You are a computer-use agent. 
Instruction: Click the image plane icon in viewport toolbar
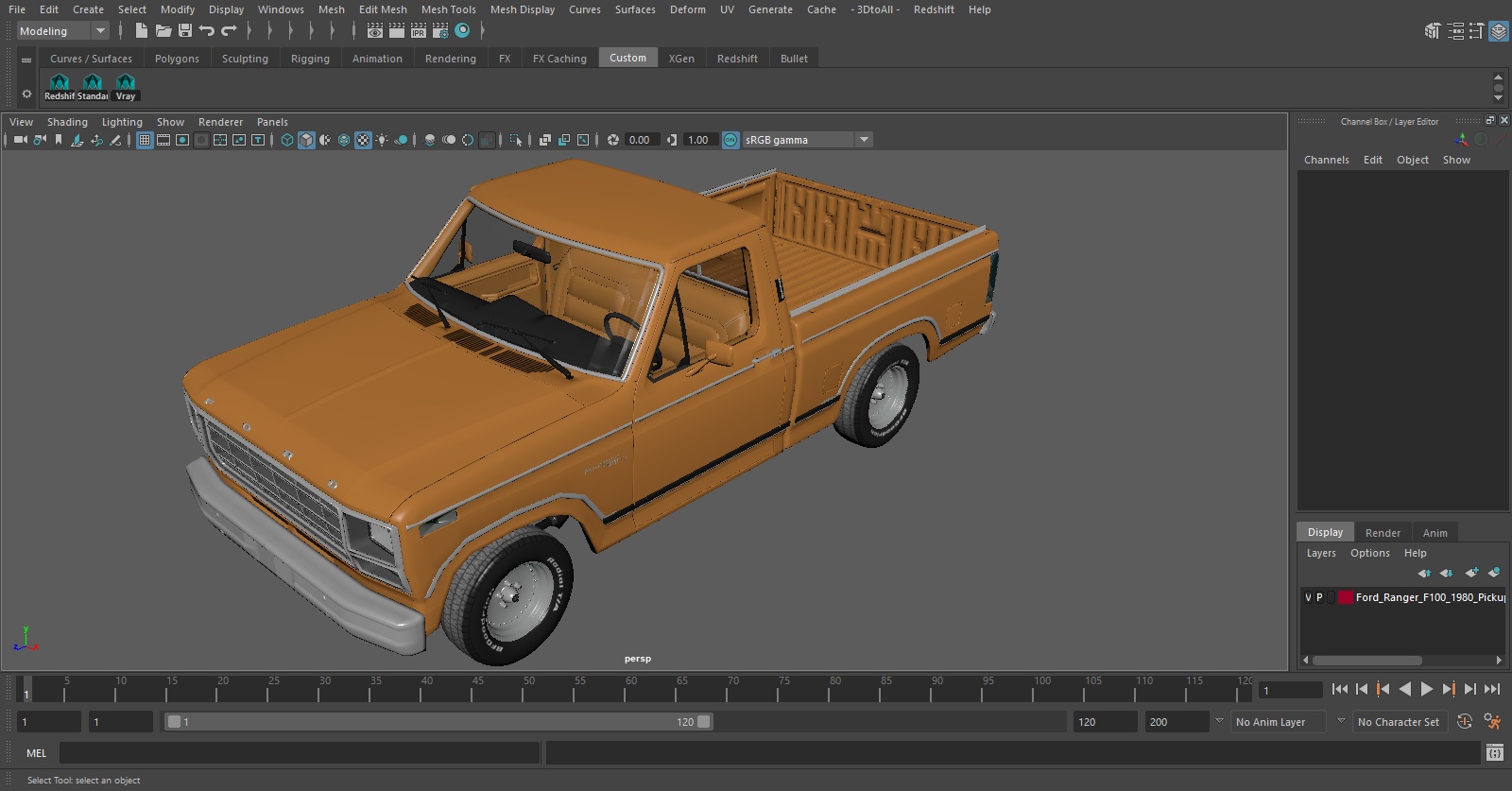point(77,140)
